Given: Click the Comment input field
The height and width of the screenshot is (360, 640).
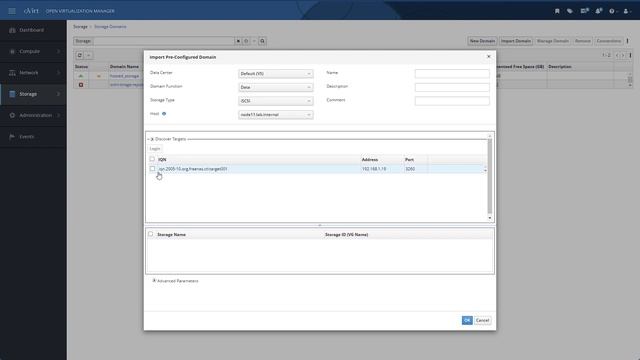Looking at the screenshot, I should (x=452, y=101).
